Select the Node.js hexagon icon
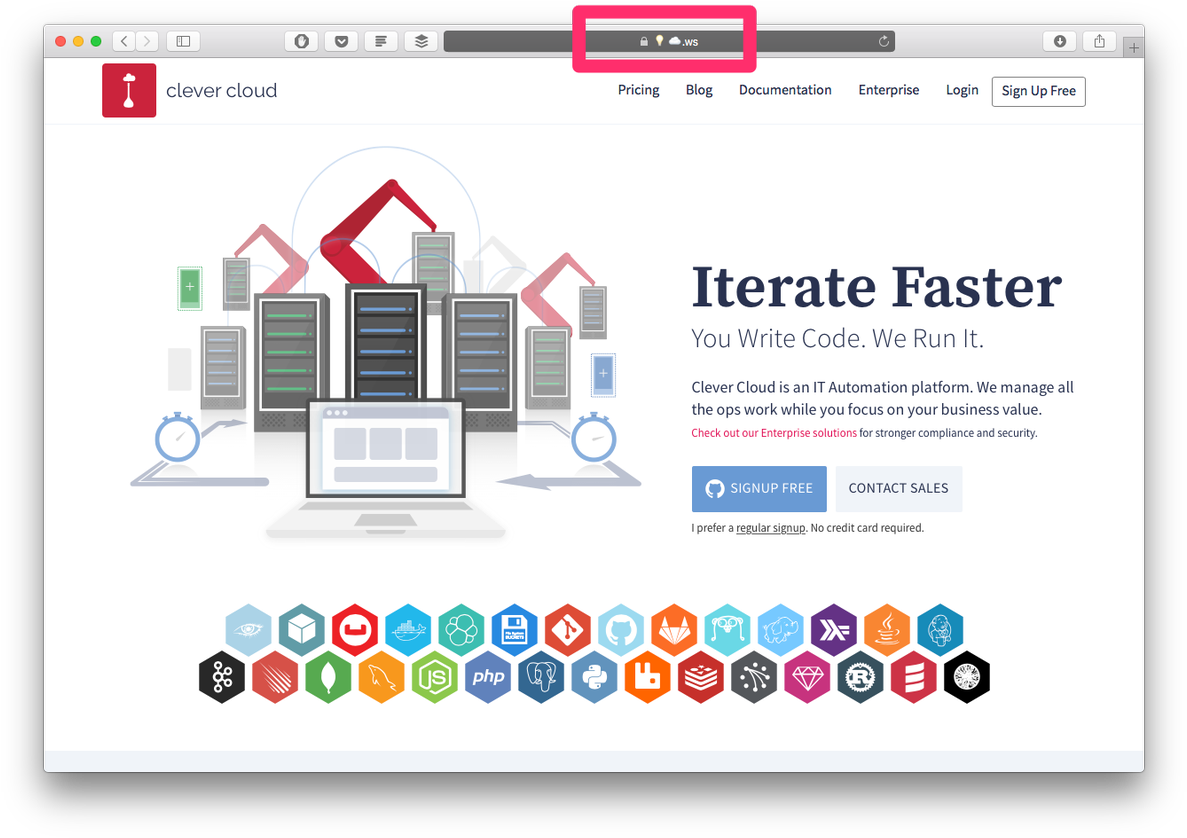 pyautogui.click(x=435, y=677)
